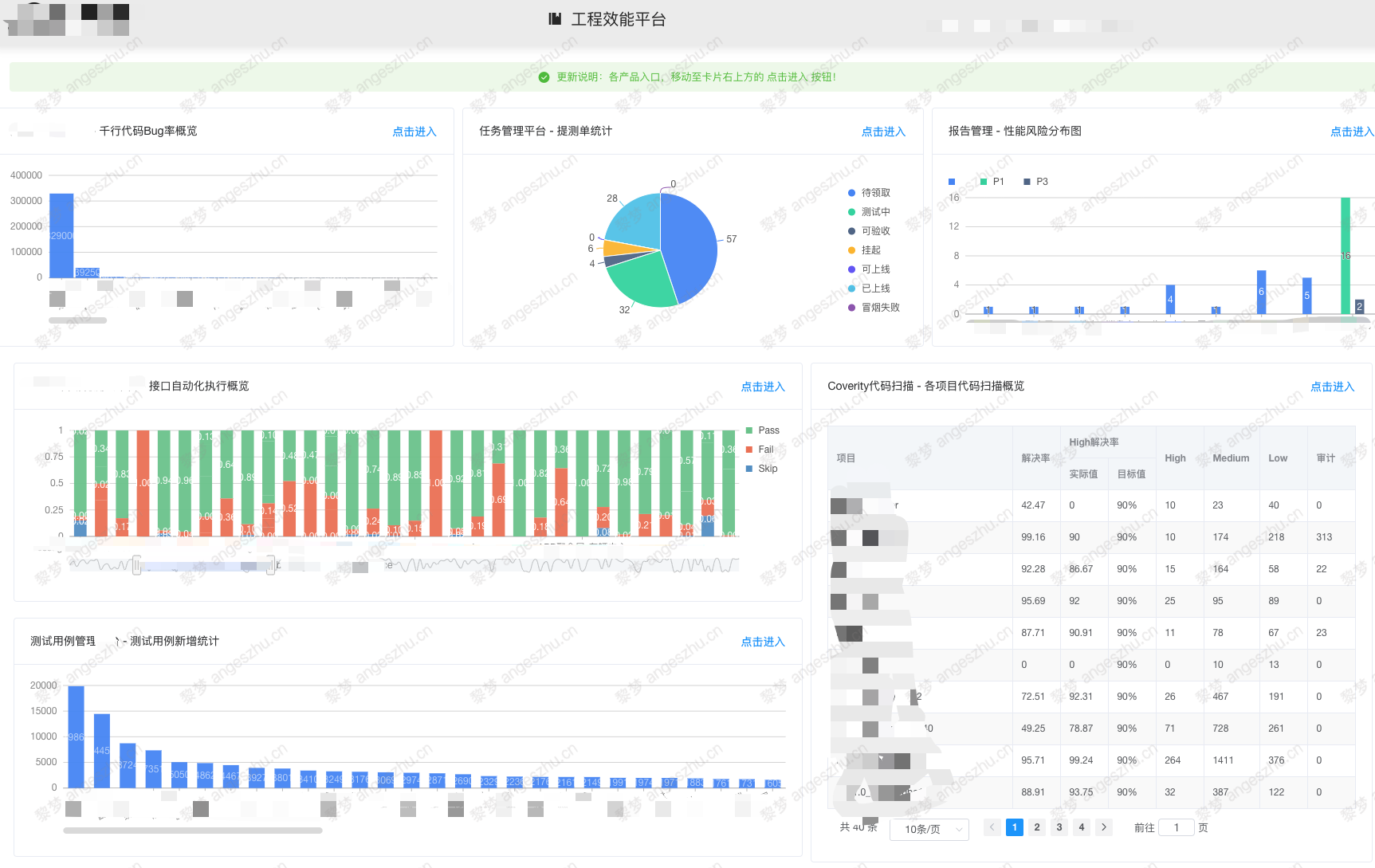The width and height of the screenshot is (1375, 868).
Task: Select page 3 in table pagination
Action: tap(1059, 827)
